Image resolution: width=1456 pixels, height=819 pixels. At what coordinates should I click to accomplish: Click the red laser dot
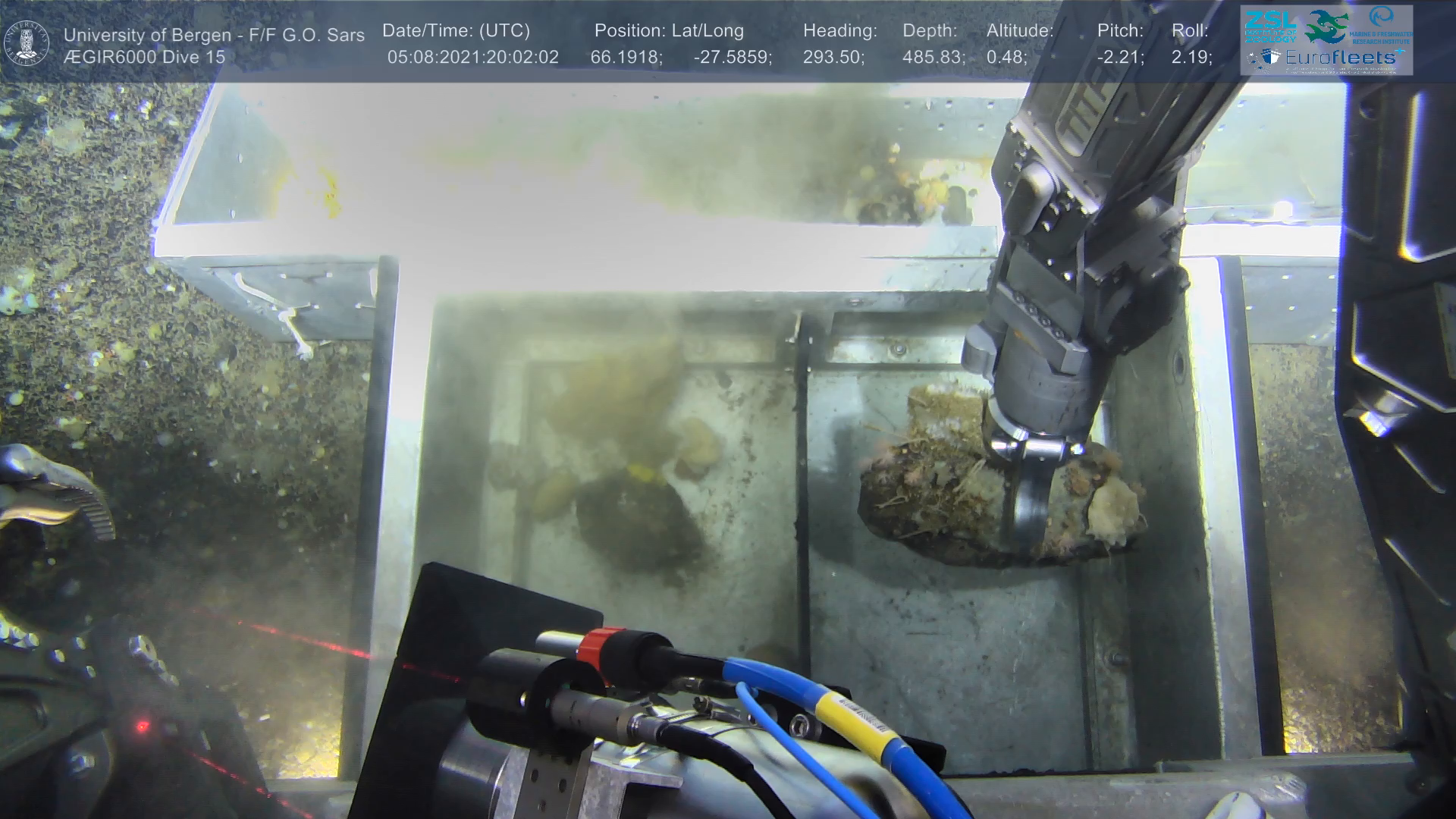tap(141, 726)
